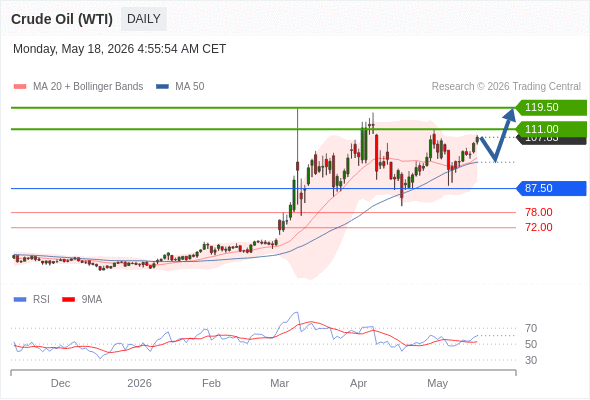Click the 111.00 green resistance tag
This screenshot has height=400, width=590.
(x=551, y=129)
